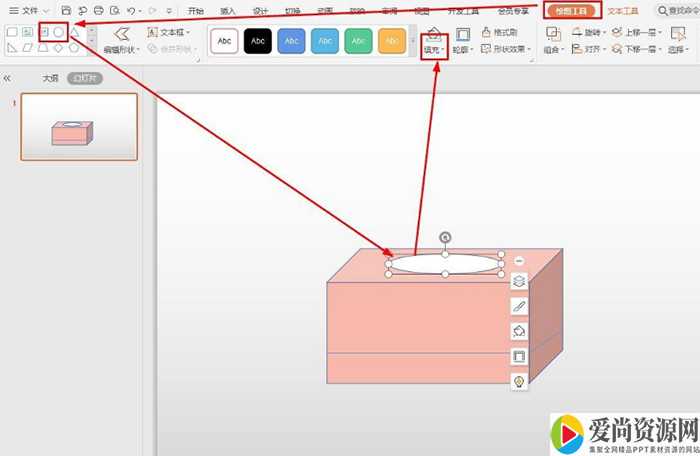Image resolution: width=700 pixels, height=456 pixels.
Task: Click the save icon in the quick toolbar
Action: coord(66,10)
